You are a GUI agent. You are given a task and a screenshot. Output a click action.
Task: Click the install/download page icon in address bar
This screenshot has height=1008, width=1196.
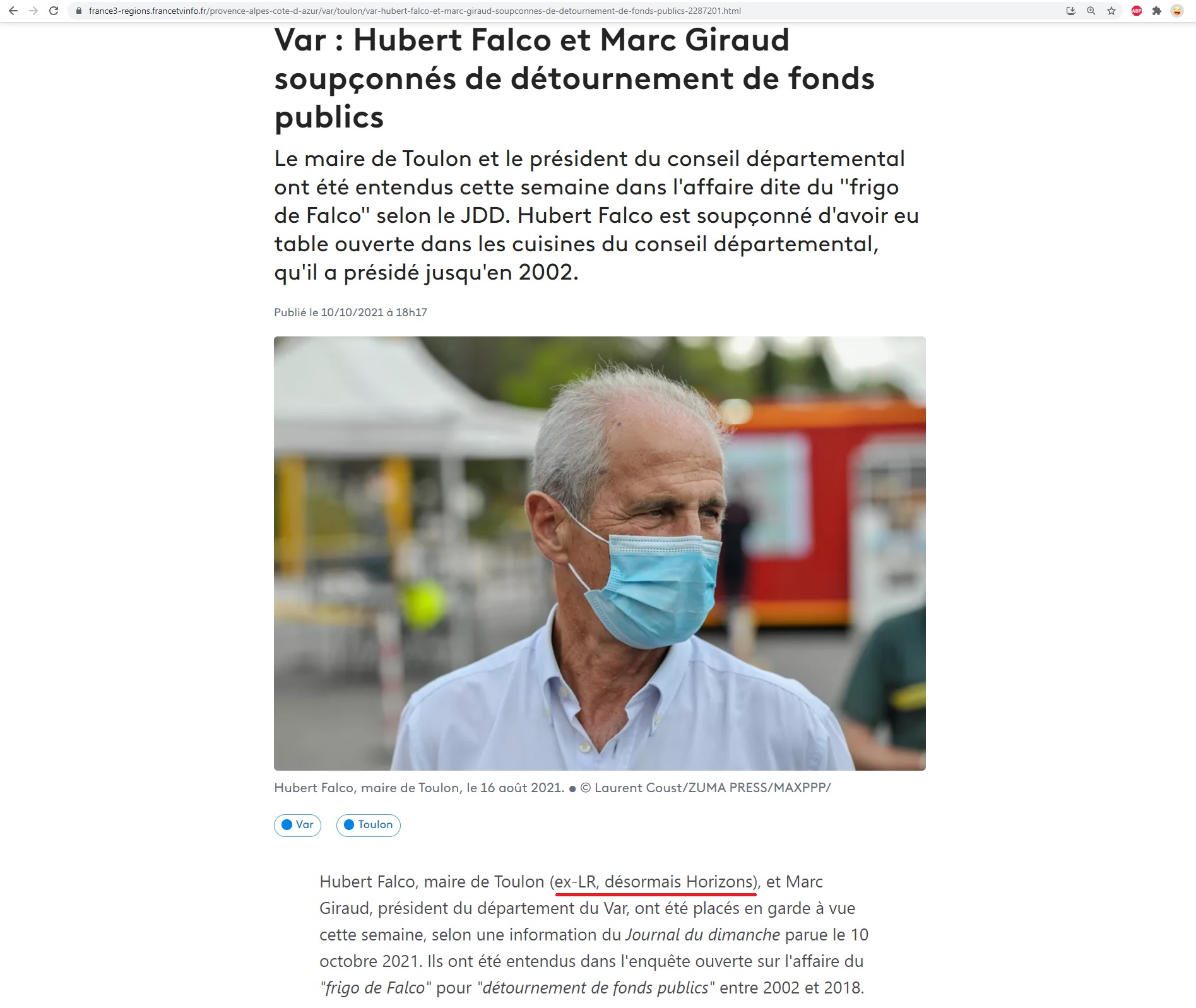[1071, 11]
